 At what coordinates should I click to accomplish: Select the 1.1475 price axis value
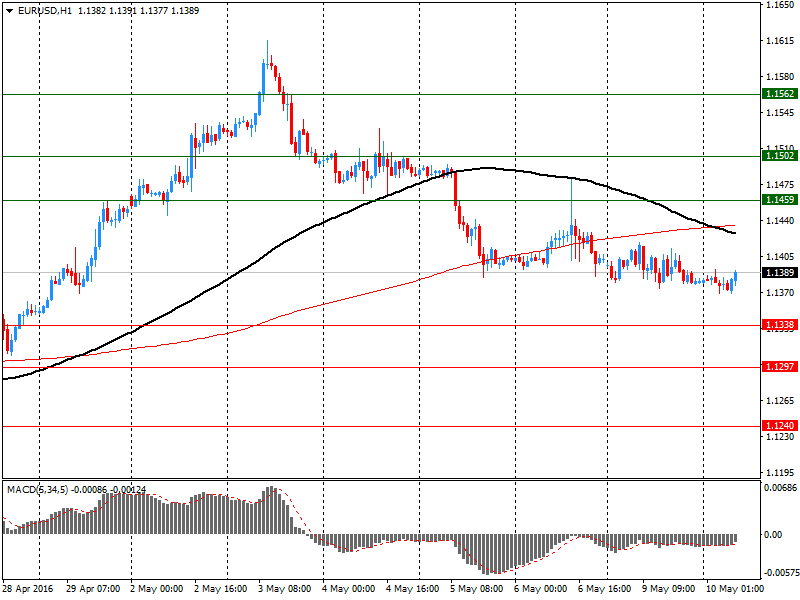pos(780,185)
